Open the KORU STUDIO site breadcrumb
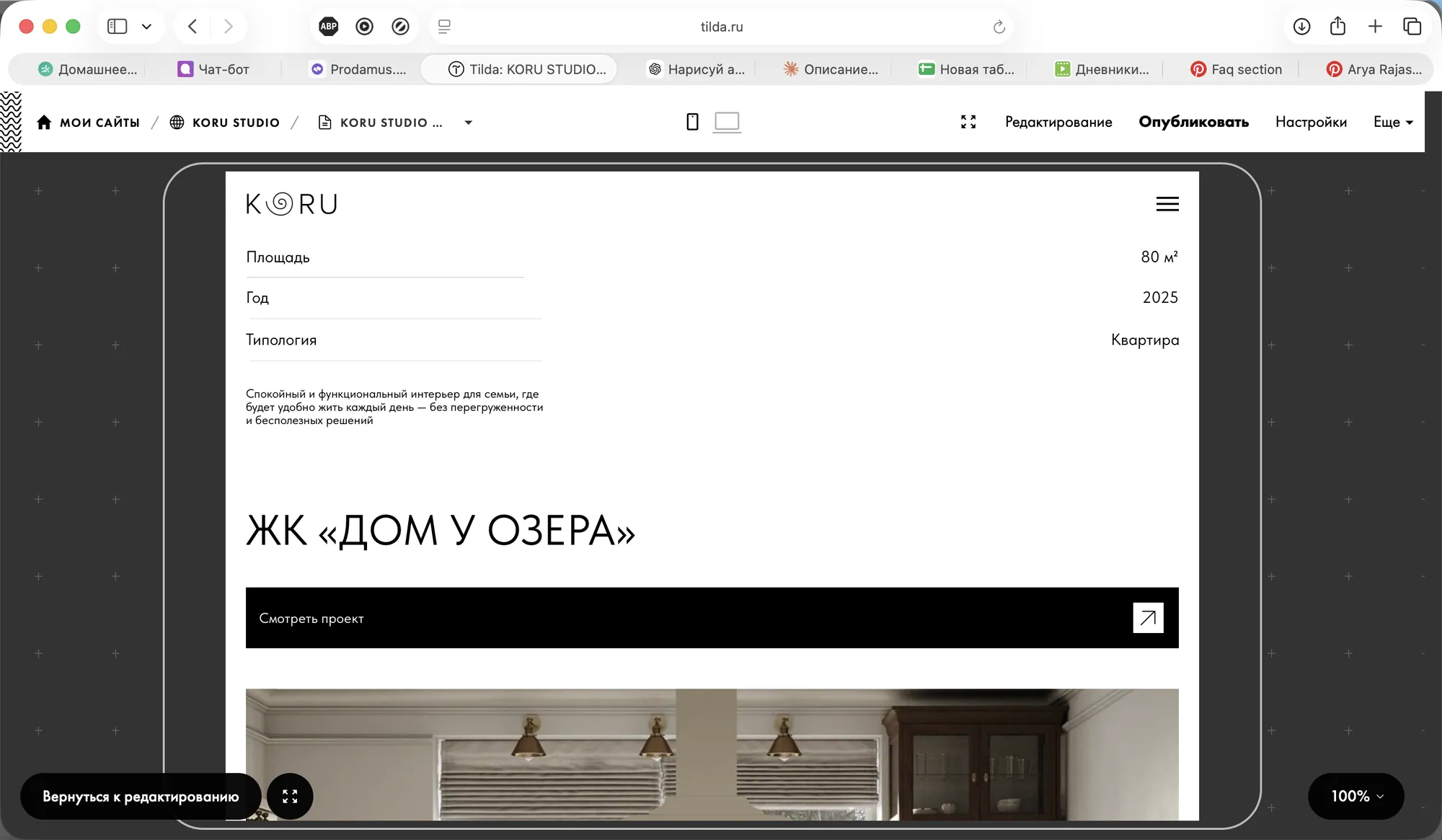Viewport: 1442px width, 840px height. click(224, 123)
